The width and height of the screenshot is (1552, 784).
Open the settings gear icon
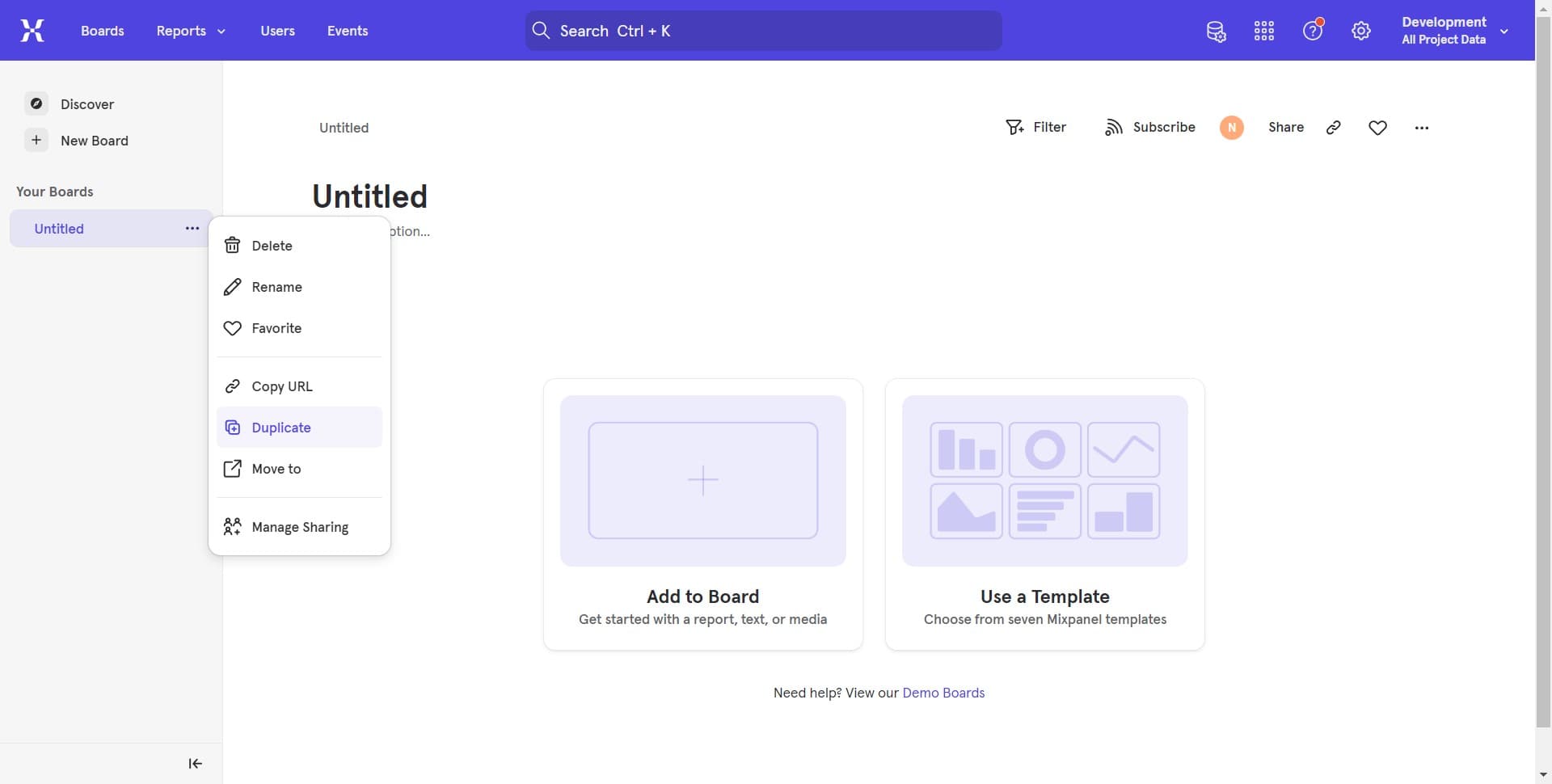[x=1361, y=32]
